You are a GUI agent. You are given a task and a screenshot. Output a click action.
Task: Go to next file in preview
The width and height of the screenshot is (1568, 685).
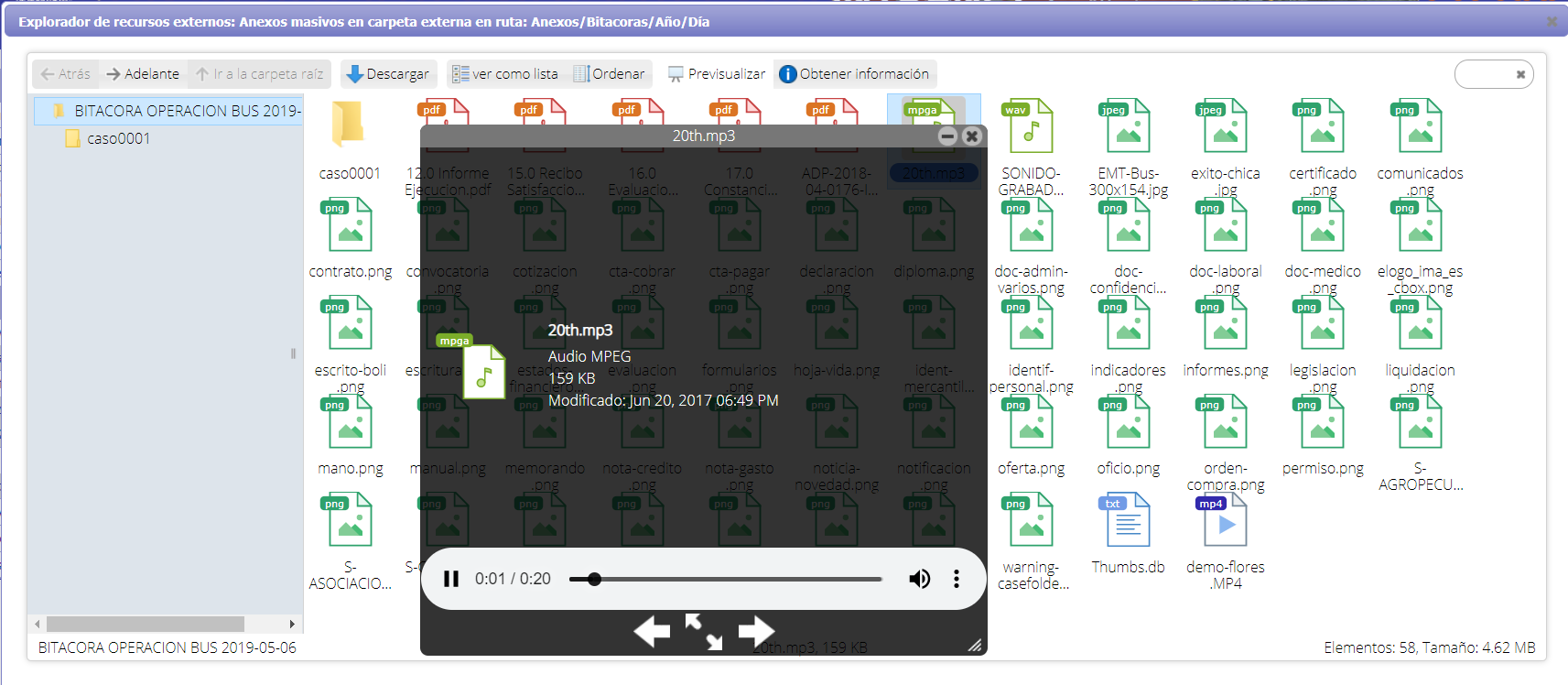(756, 631)
